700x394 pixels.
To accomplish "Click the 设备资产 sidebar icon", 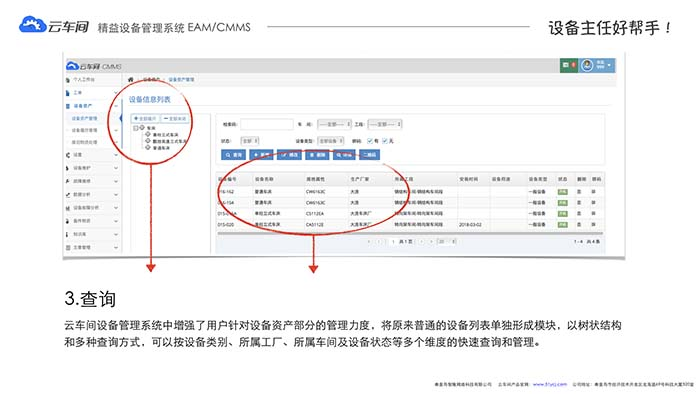I will [68, 106].
